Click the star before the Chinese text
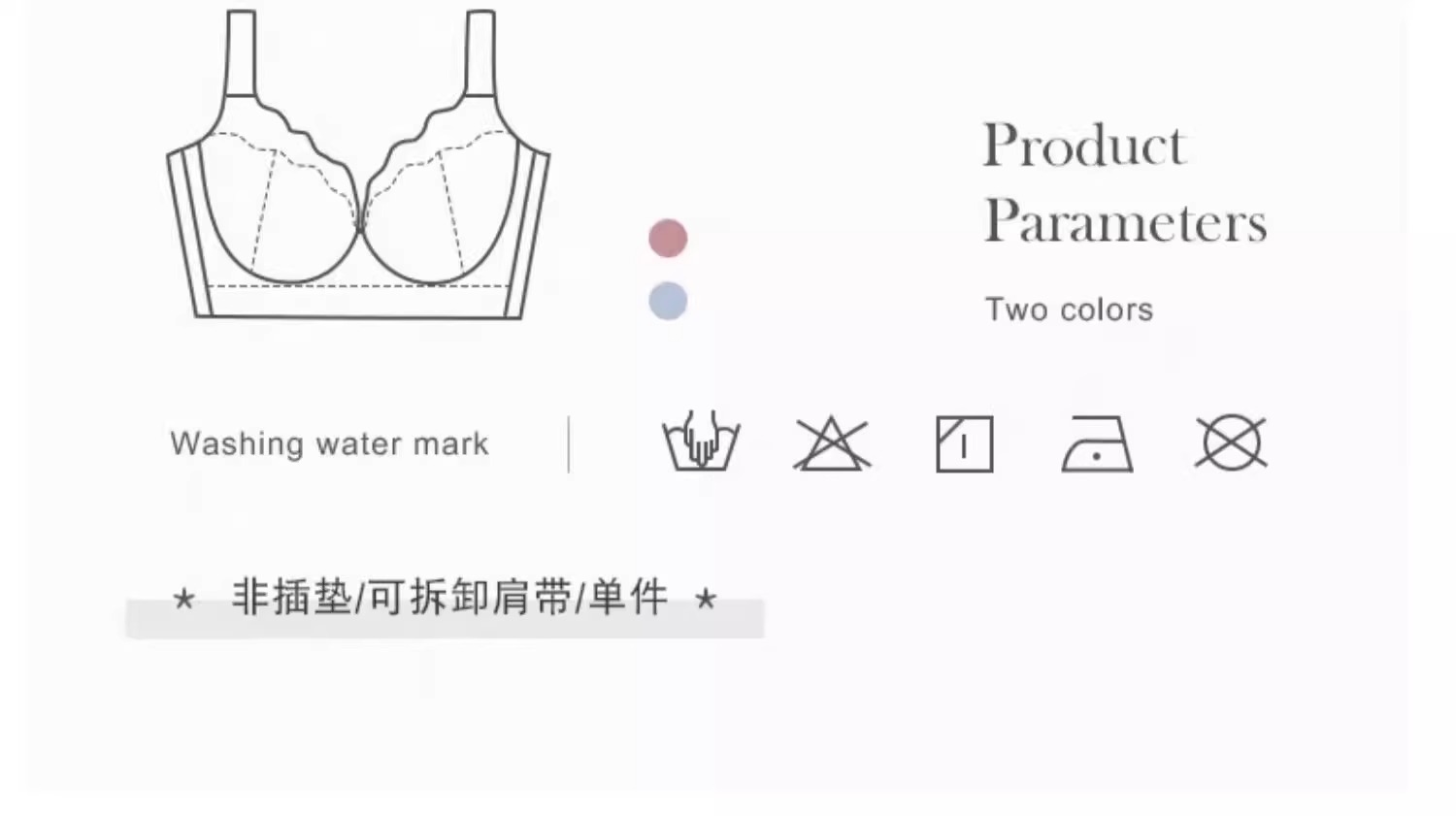Screen dimensions: 1456x816 183,599
